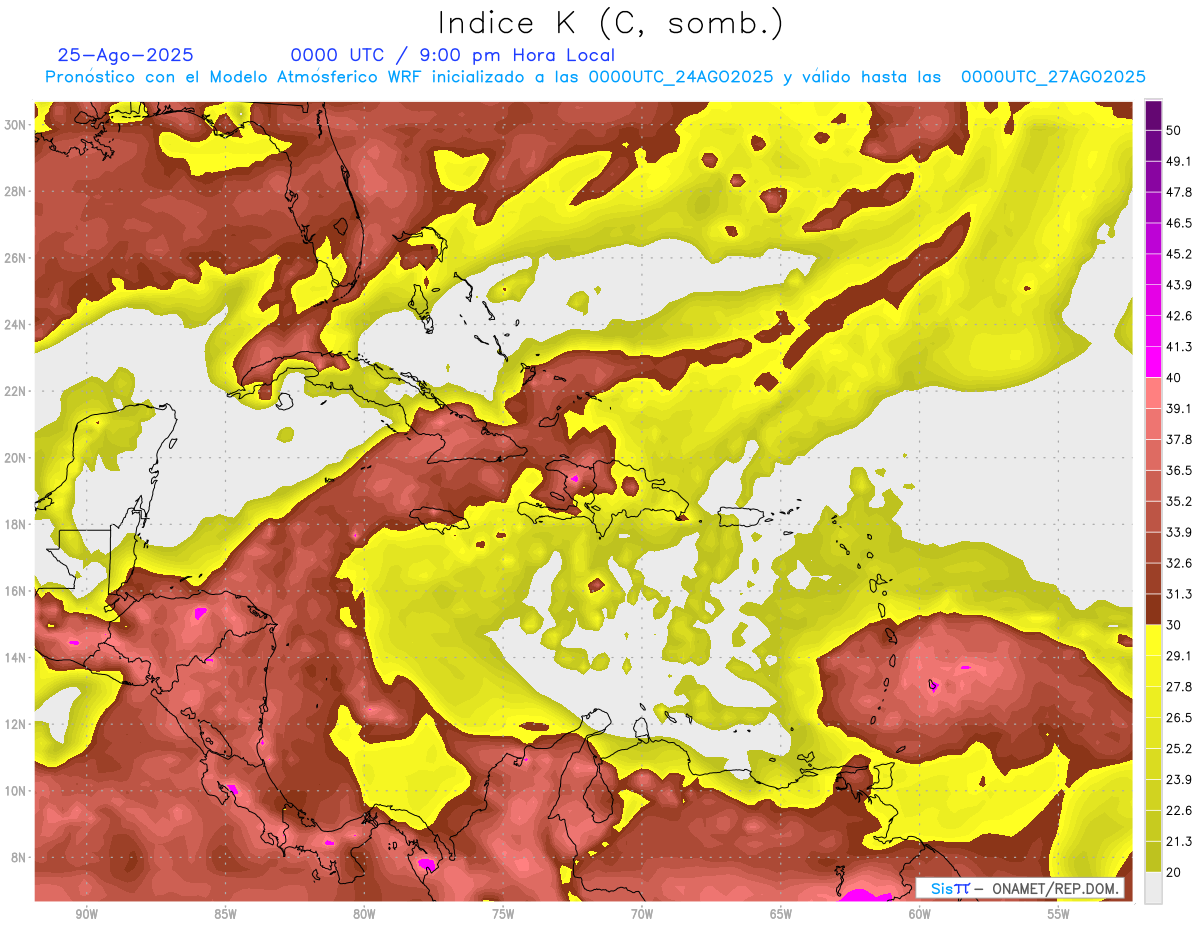This screenshot has width=1200, height=927.
Task: Click the 80W longitude label
Action: click(x=364, y=914)
